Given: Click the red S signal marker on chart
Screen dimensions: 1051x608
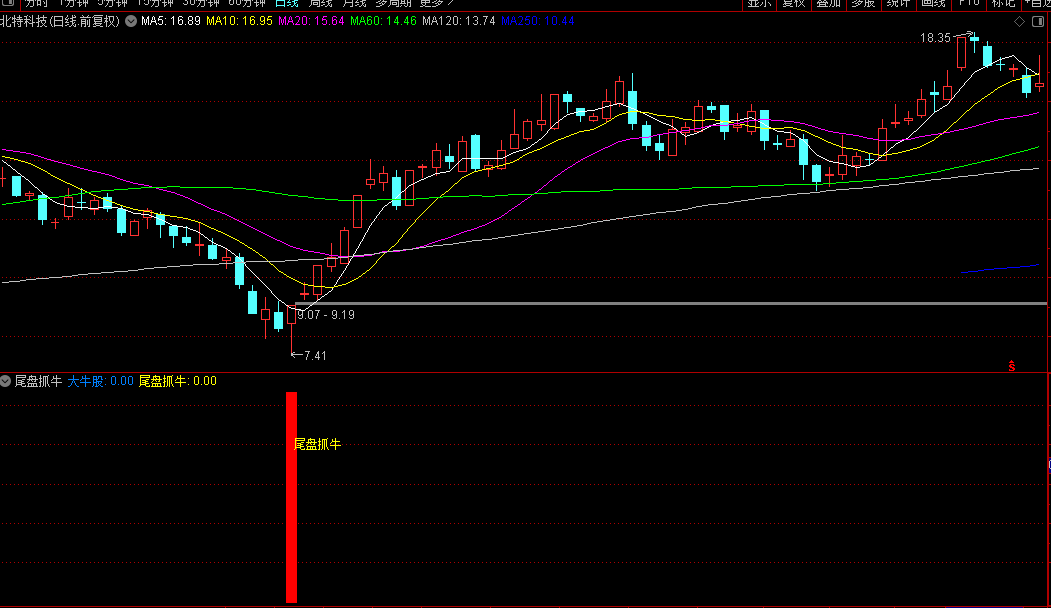Looking at the screenshot, I should pyautogui.click(x=1011, y=366).
